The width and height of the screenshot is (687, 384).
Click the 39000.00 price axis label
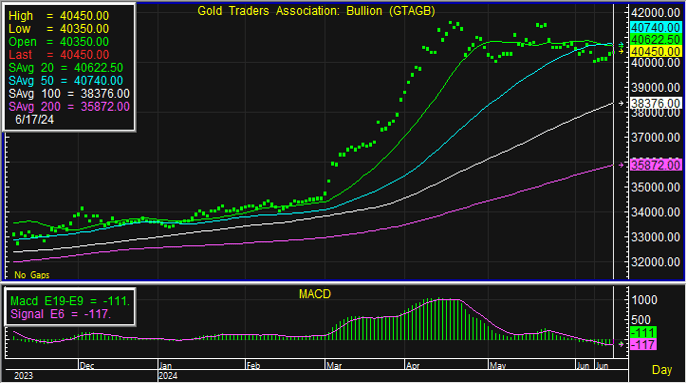click(x=655, y=88)
